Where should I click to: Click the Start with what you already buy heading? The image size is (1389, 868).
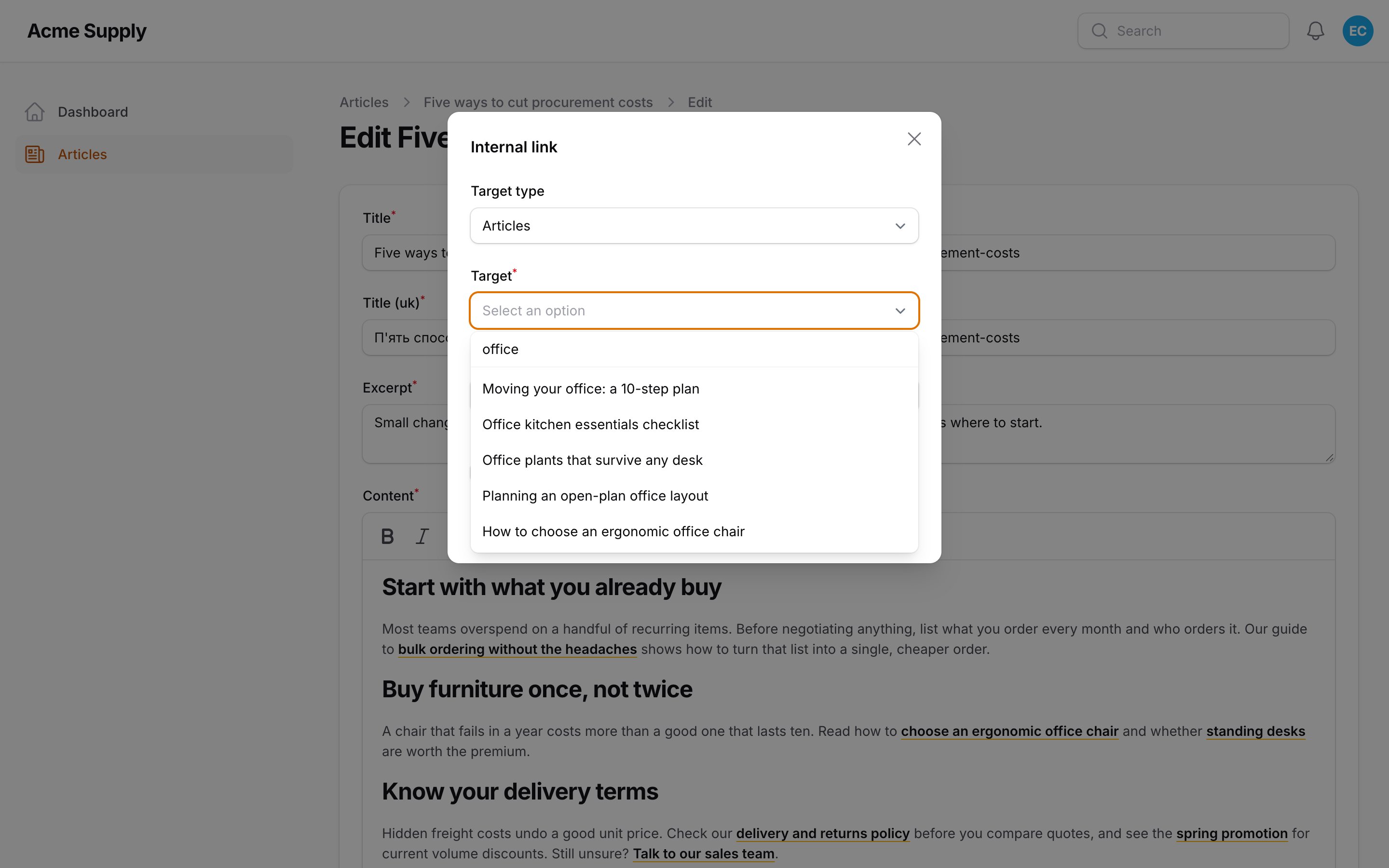[552, 587]
